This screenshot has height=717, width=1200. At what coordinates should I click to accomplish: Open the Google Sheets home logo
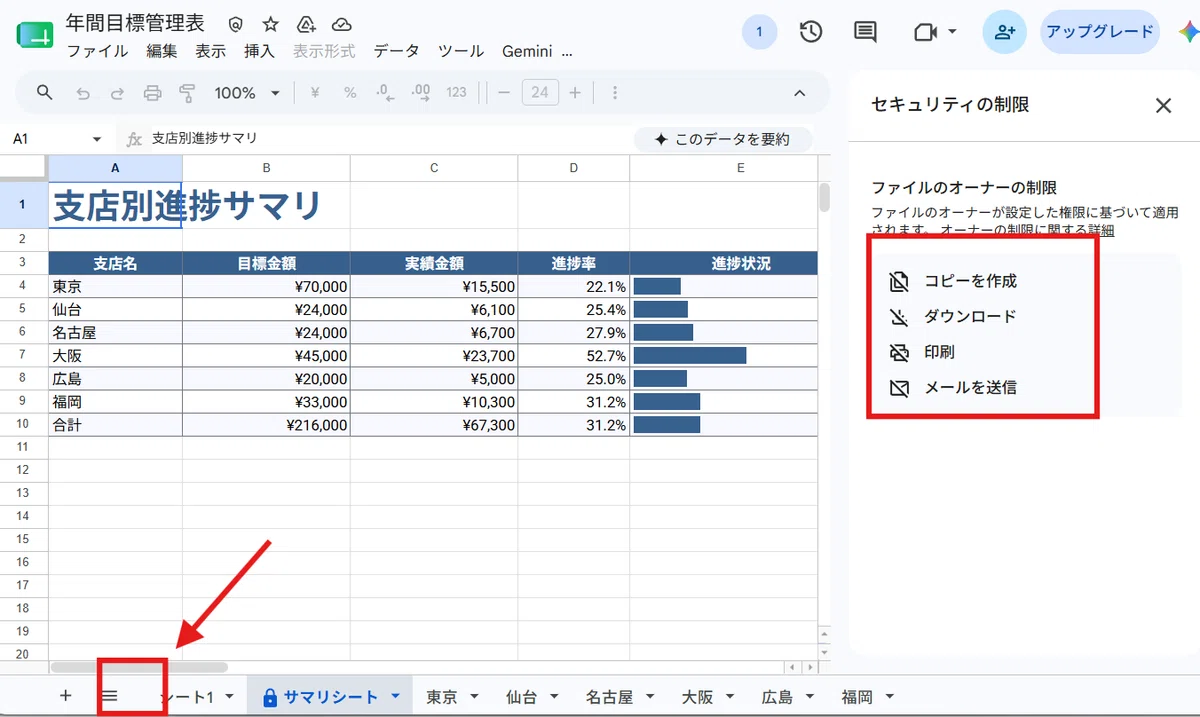click(x=35, y=35)
